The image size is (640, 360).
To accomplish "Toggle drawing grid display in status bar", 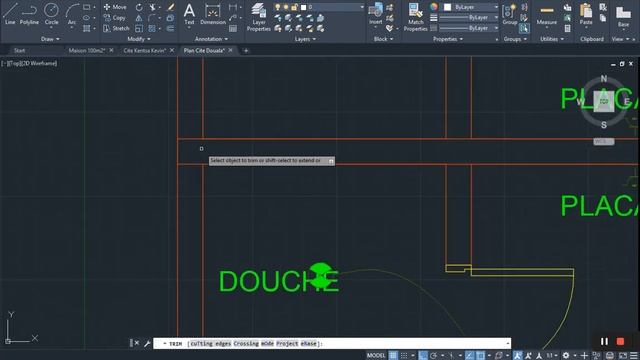I will tap(393, 356).
